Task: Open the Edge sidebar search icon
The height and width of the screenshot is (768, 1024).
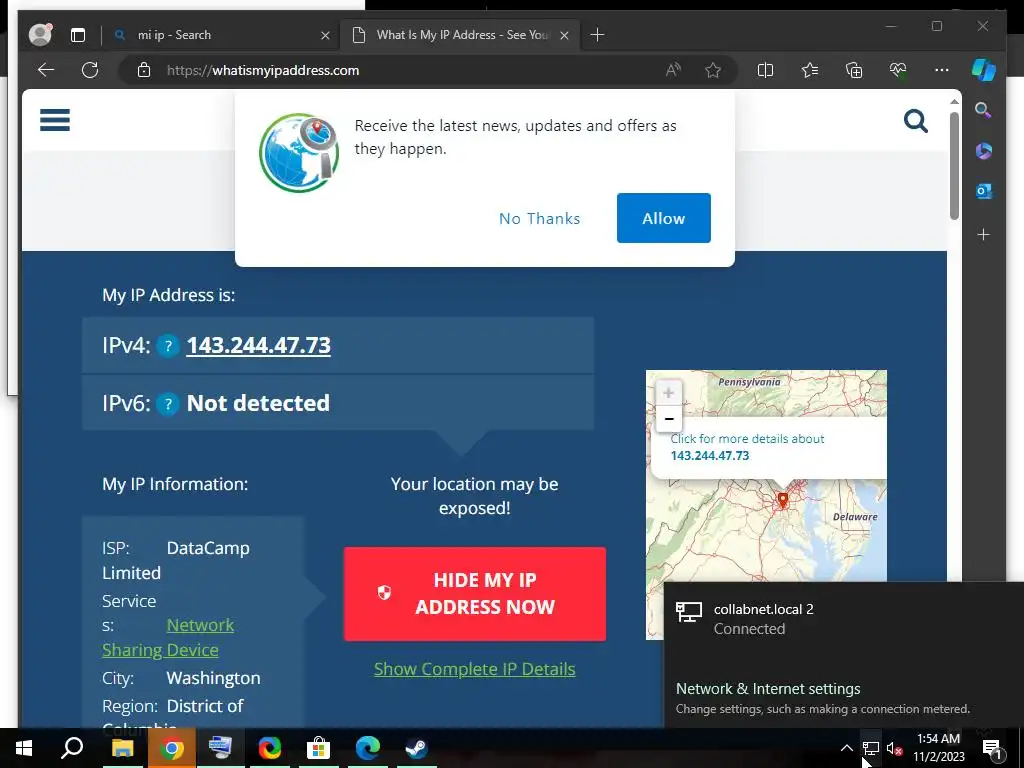Action: pos(984,110)
